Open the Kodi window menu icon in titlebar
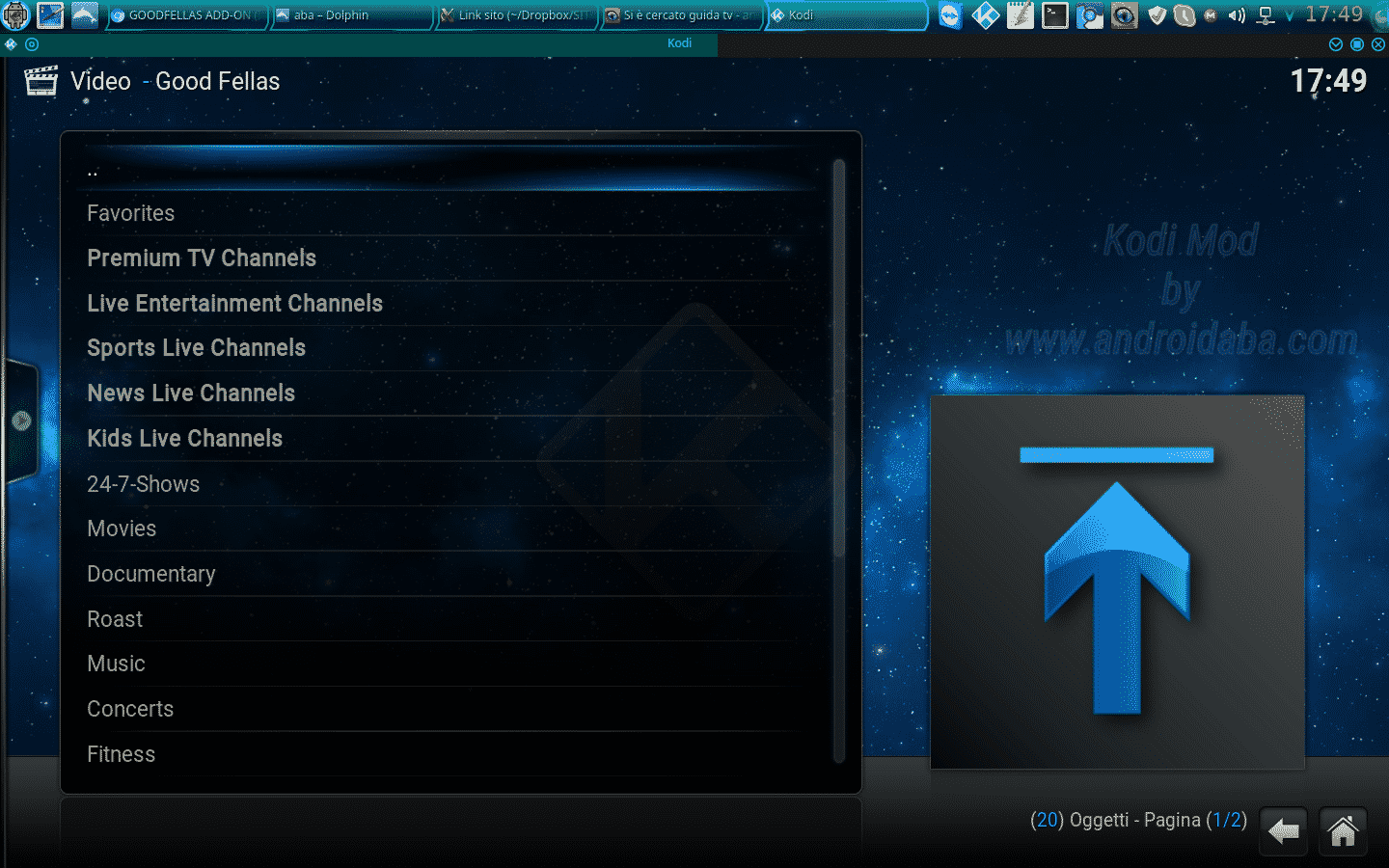This screenshot has width=1389, height=868. tap(11, 43)
